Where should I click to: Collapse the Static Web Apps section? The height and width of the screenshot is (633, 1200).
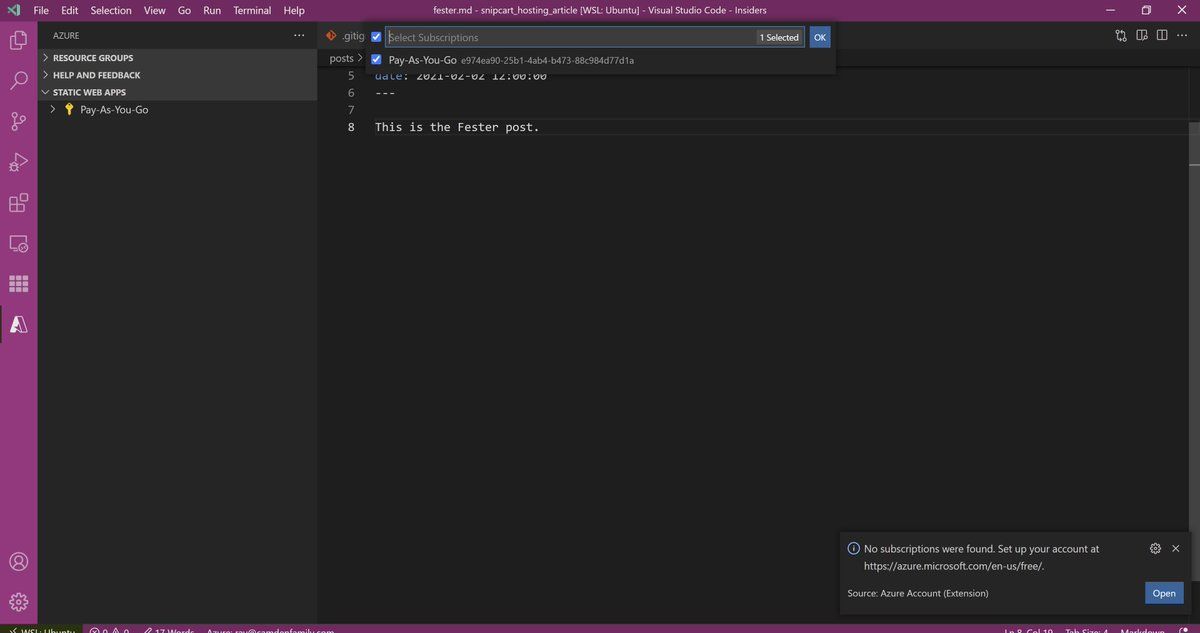coord(89,92)
